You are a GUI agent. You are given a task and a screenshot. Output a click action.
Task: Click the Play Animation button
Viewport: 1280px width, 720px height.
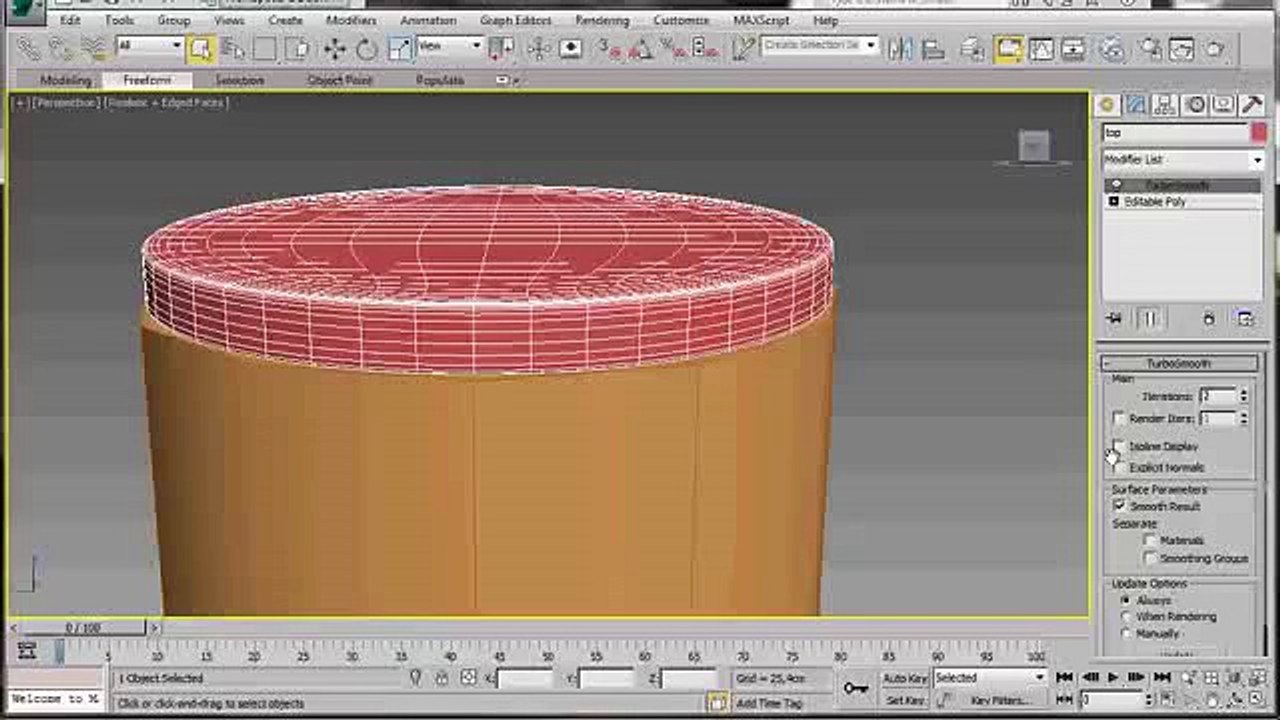click(1113, 678)
